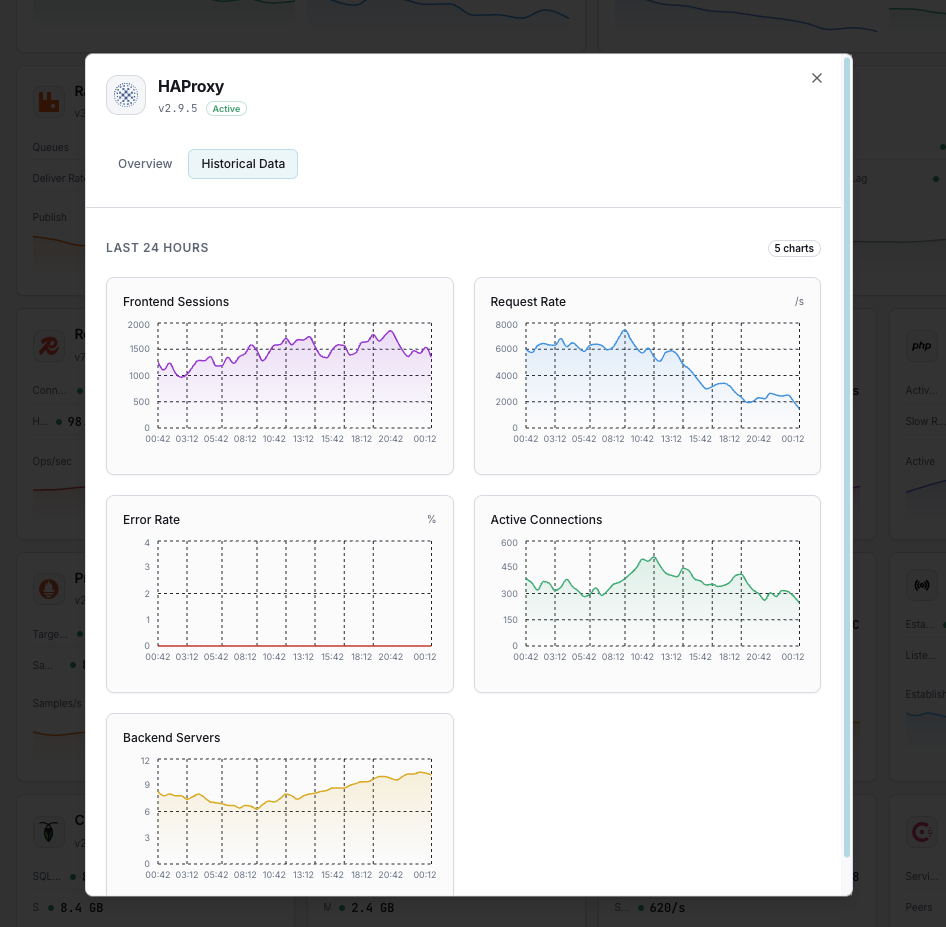Click the Redis service icon
The image size is (946, 927).
[x=49, y=344]
